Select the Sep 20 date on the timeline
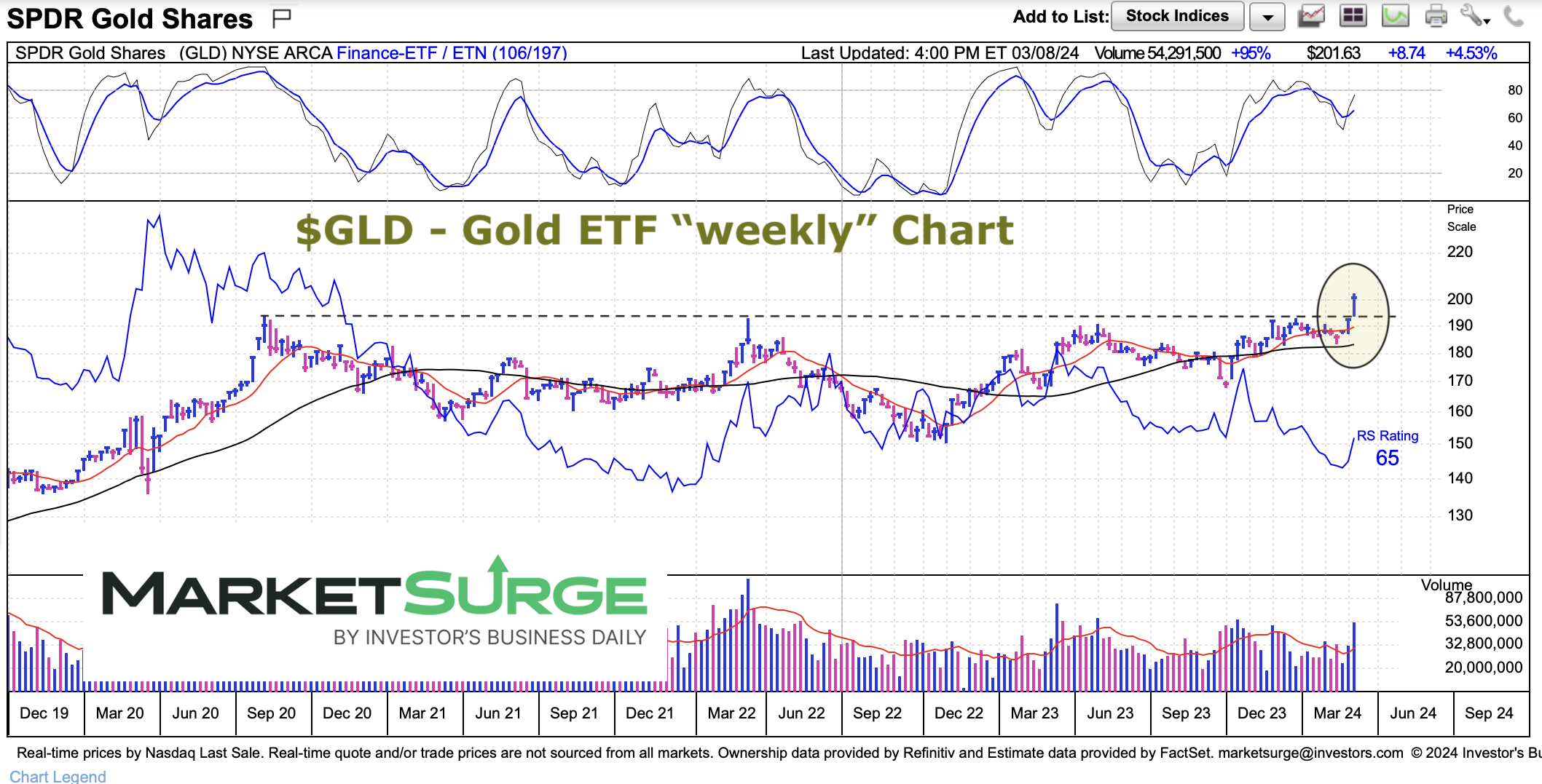1542x784 pixels. [x=272, y=713]
